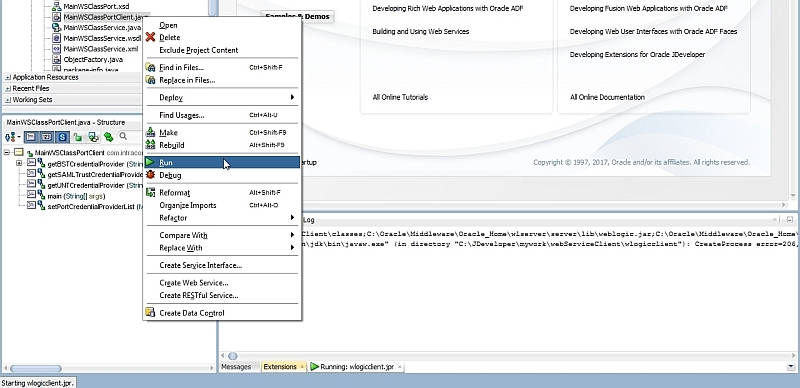Open the Refactor submenu
800x388 pixels.
(x=222, y=218)
